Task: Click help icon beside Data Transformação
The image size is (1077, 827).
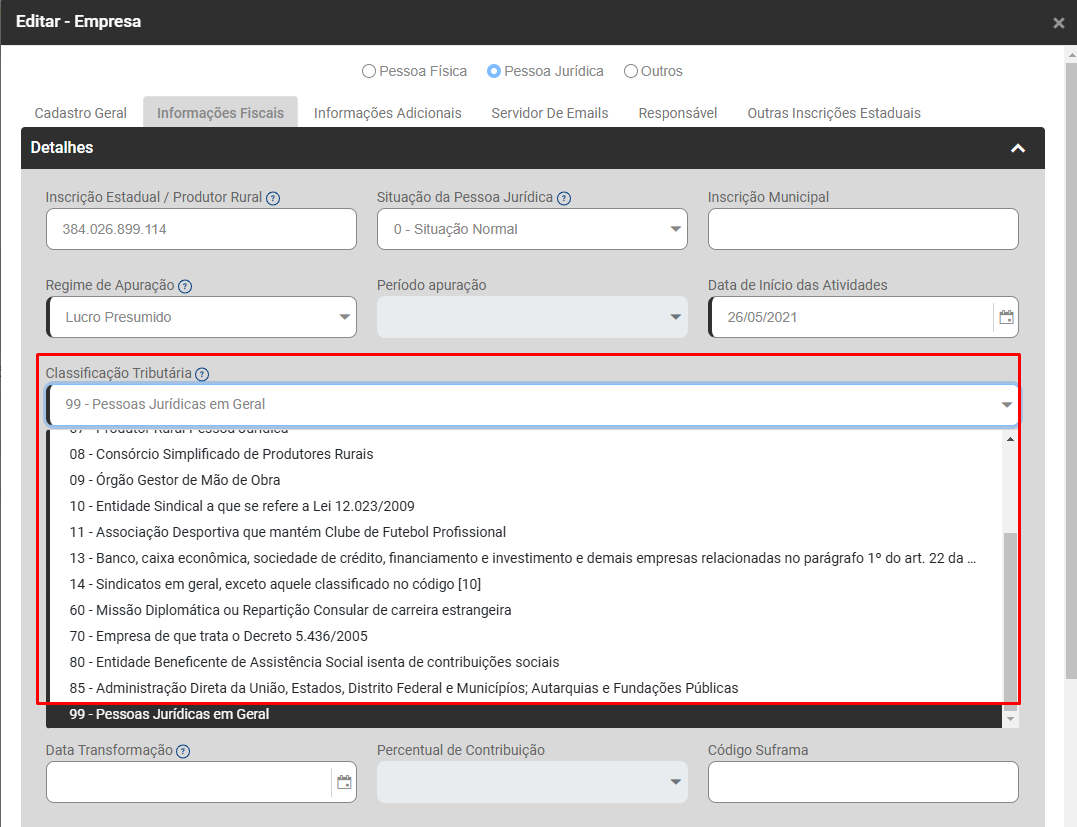Action: [183, 751]
